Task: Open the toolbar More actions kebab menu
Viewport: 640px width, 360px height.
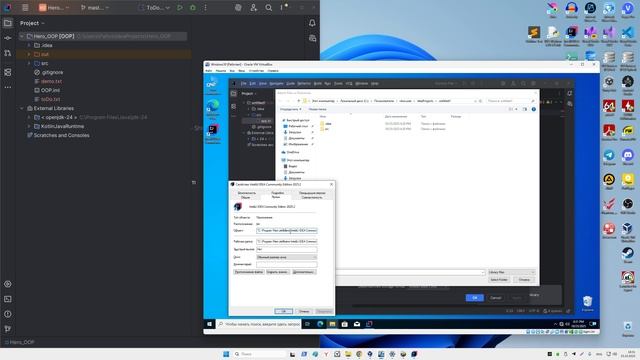Action: pyautogui.click(x=205, y=7)
